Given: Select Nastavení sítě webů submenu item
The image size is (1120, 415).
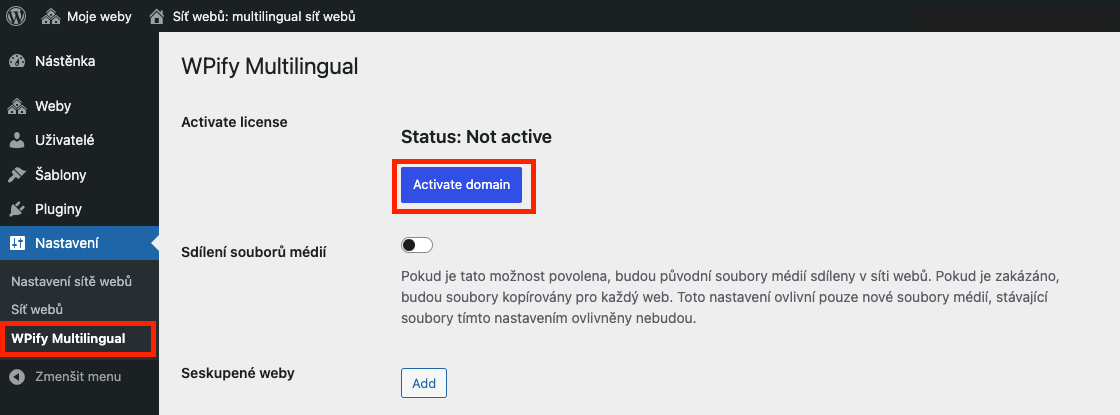Looking at the screenshot, I should [x=71, y=281].
